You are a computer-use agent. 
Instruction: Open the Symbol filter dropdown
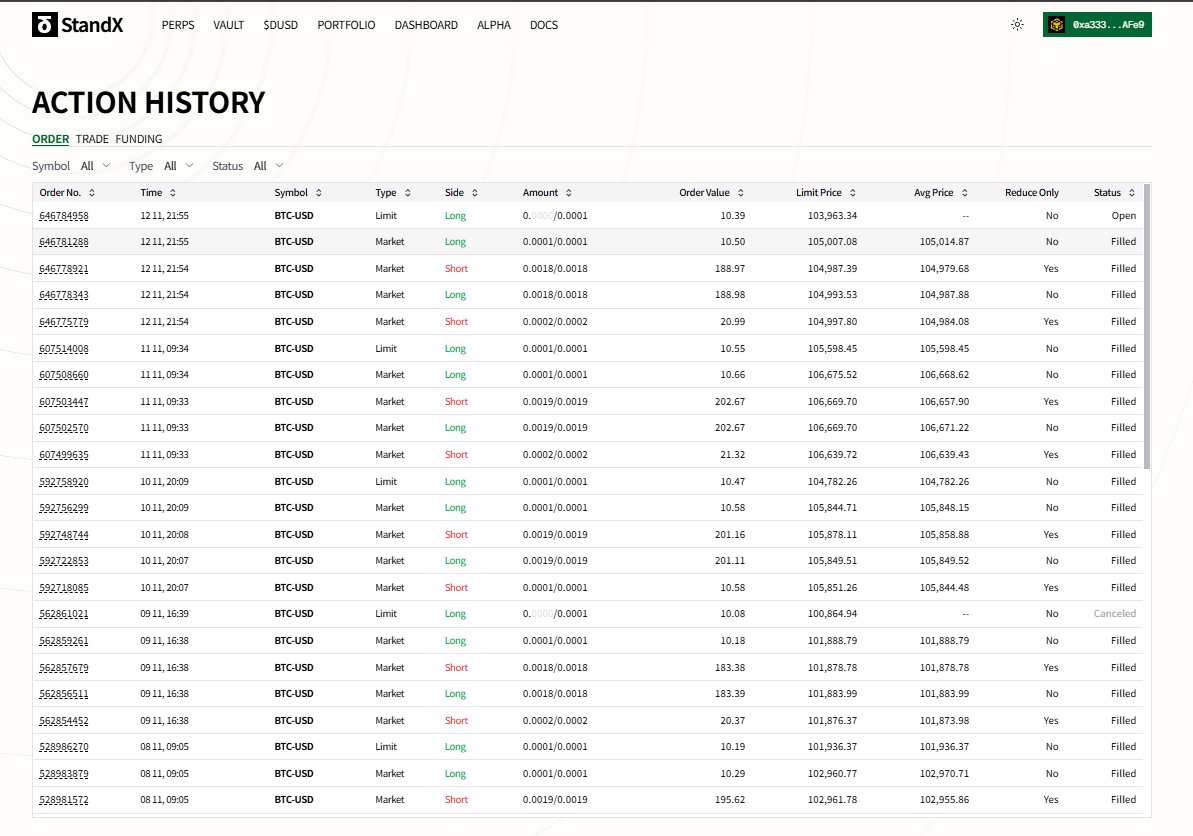coord(96,166)
